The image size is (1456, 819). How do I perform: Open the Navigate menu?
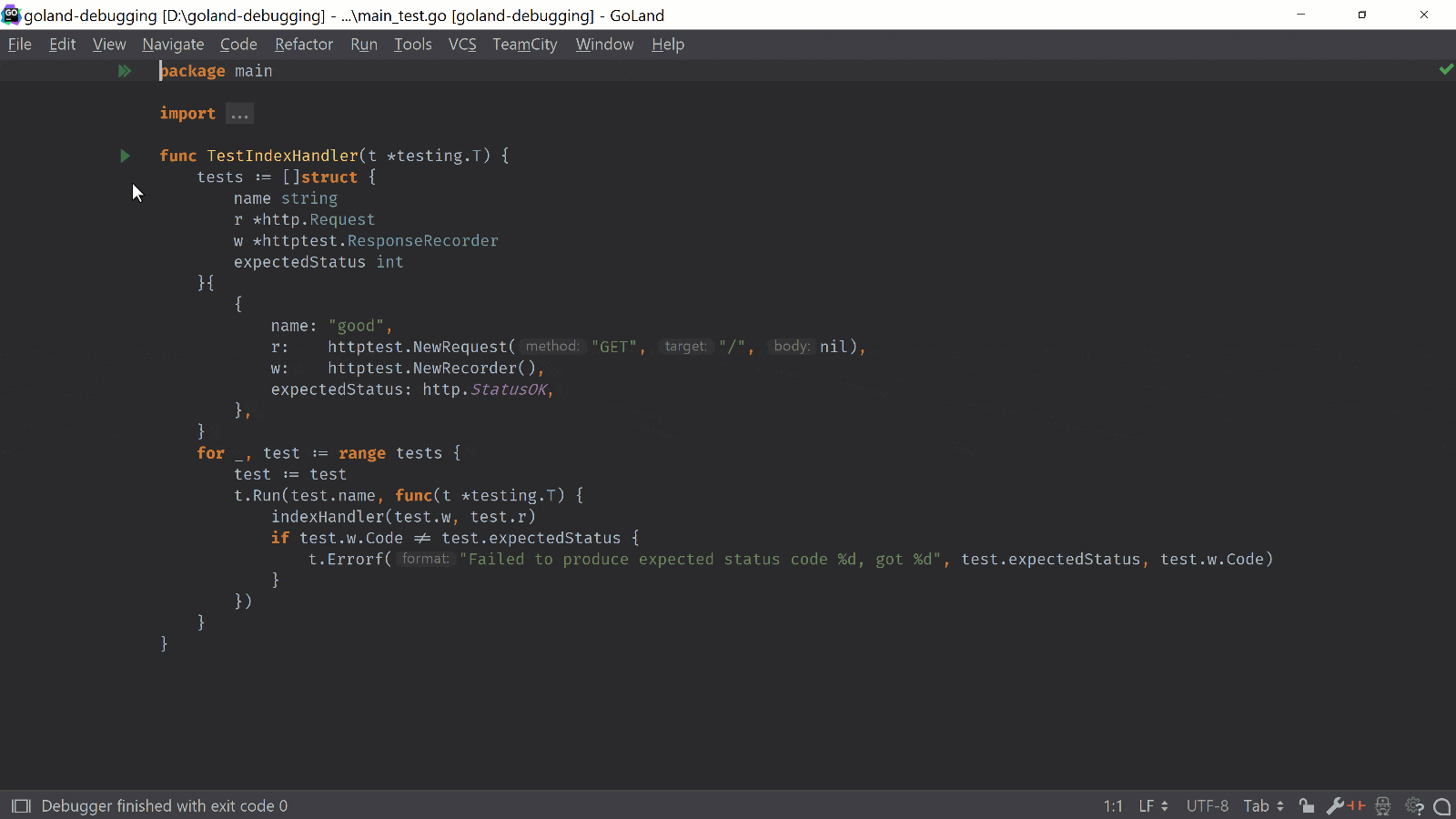pyautogui.click(x=173, y=45)
